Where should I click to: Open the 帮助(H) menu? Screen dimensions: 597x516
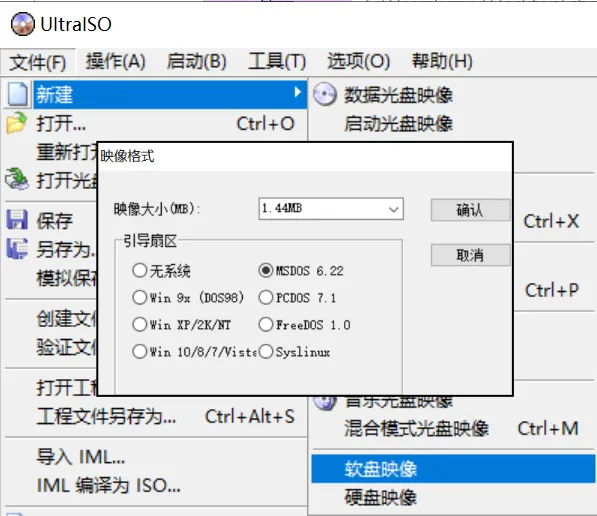point(442,61)
